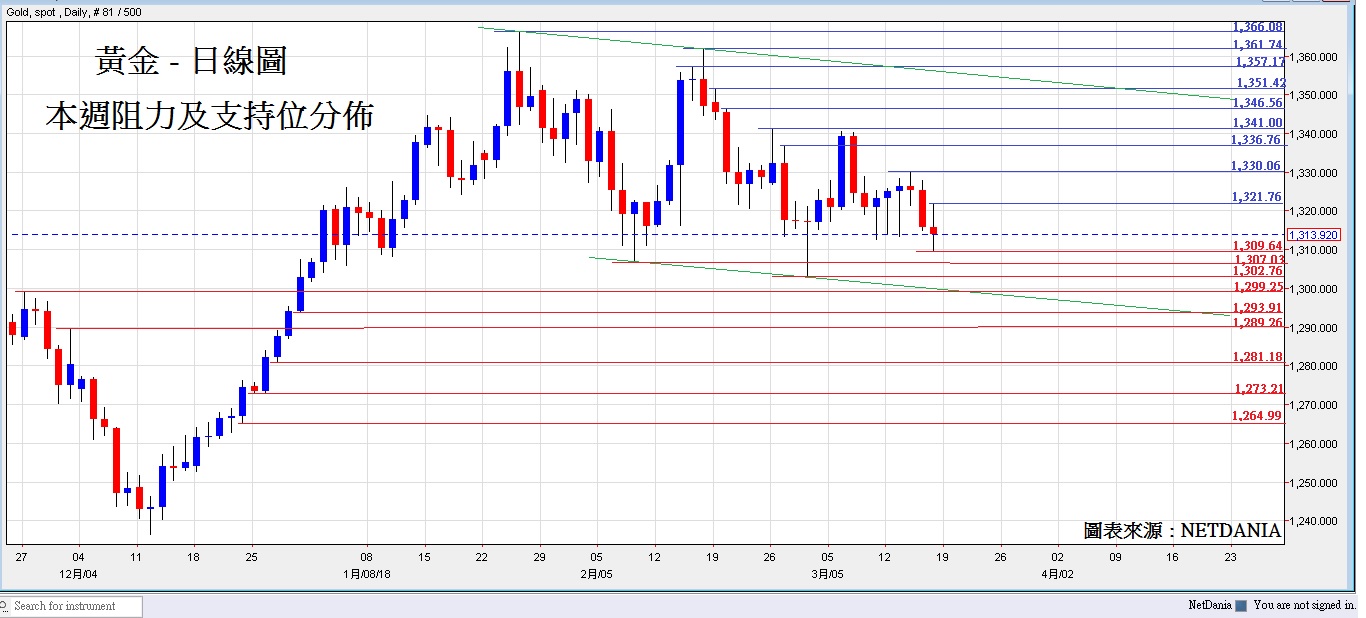
Task: Click the 'You are not signed in.' text
Action: 1304,606
